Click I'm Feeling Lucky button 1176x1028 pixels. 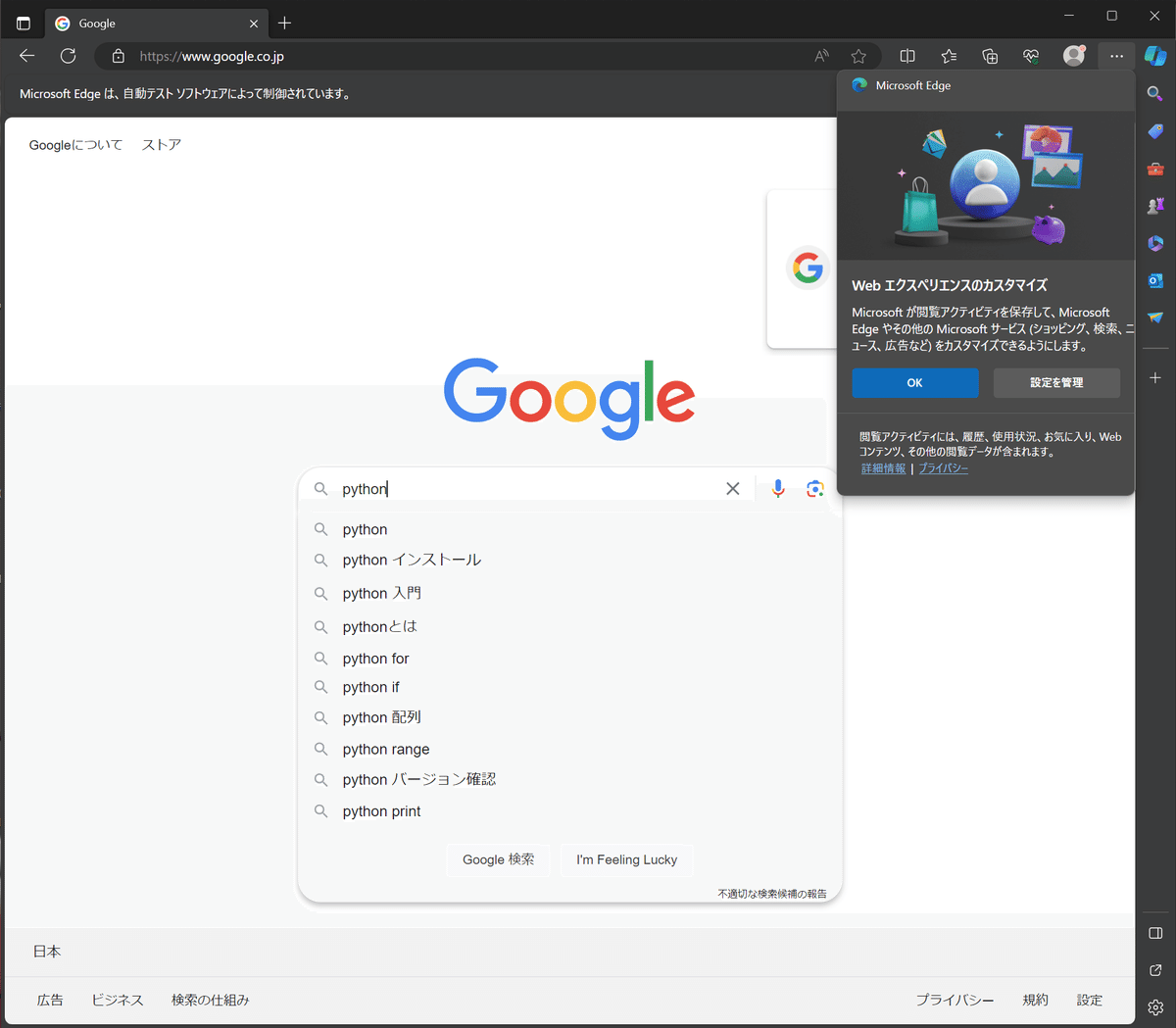click(627, 859)
